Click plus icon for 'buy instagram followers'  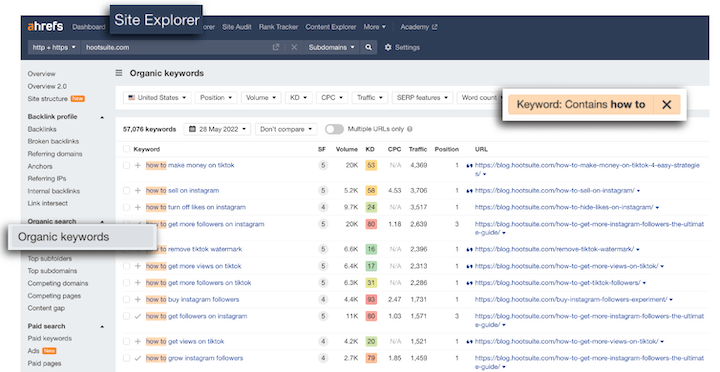point(138,299)
